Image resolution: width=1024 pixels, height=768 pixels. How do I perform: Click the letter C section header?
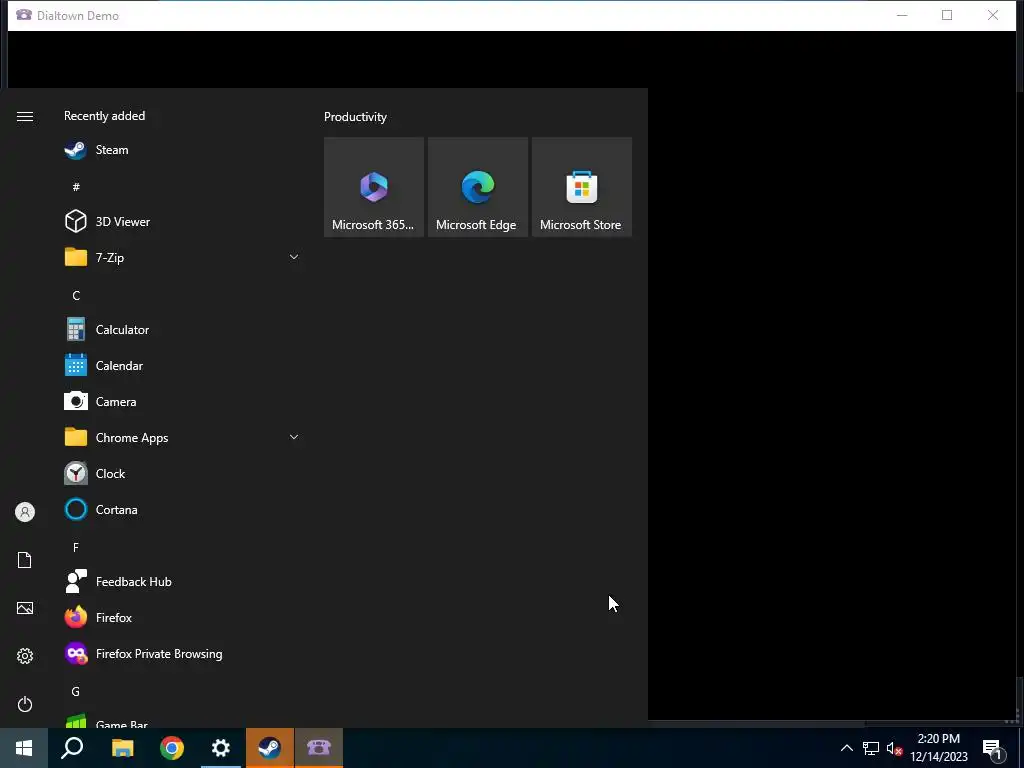(76, 296)
